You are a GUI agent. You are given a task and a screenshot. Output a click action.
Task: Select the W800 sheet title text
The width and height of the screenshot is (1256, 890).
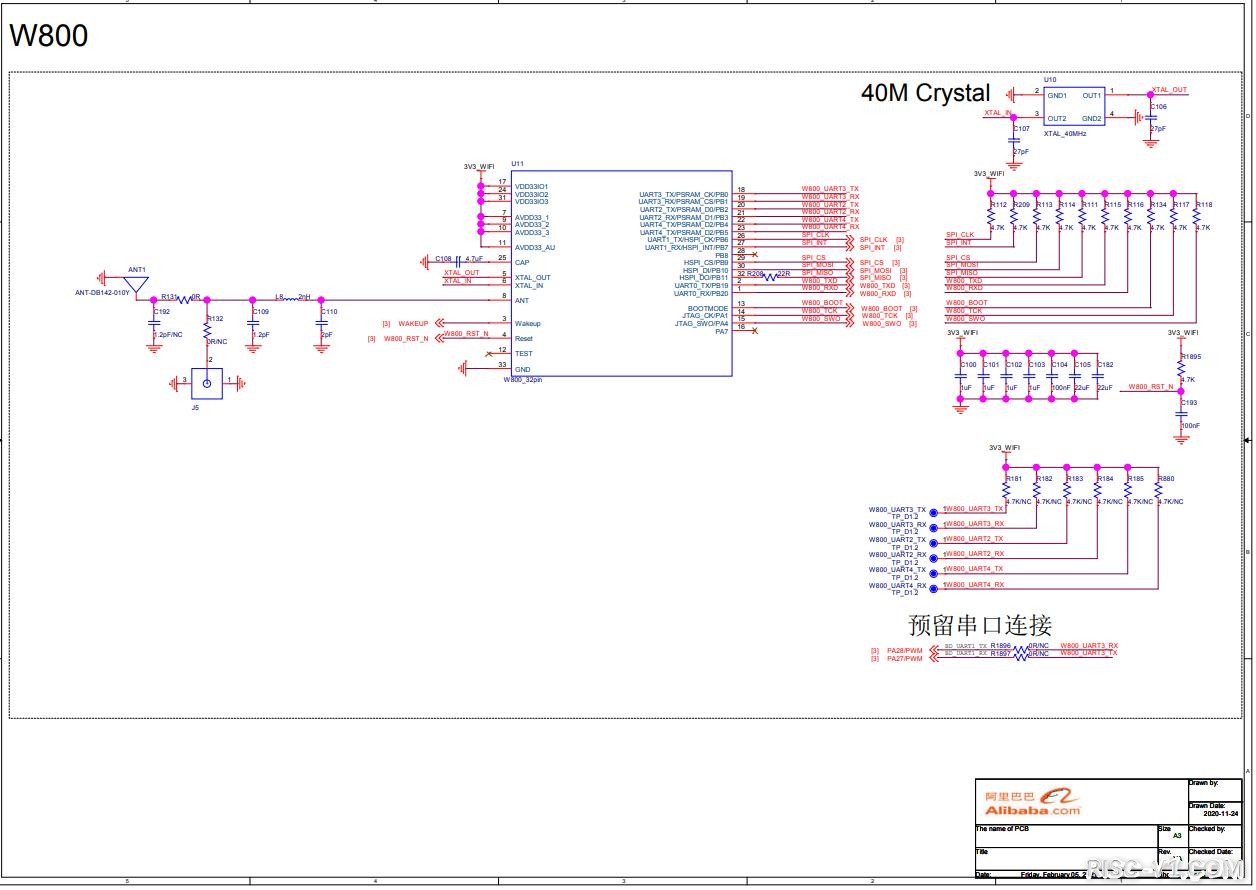[49, 36]
